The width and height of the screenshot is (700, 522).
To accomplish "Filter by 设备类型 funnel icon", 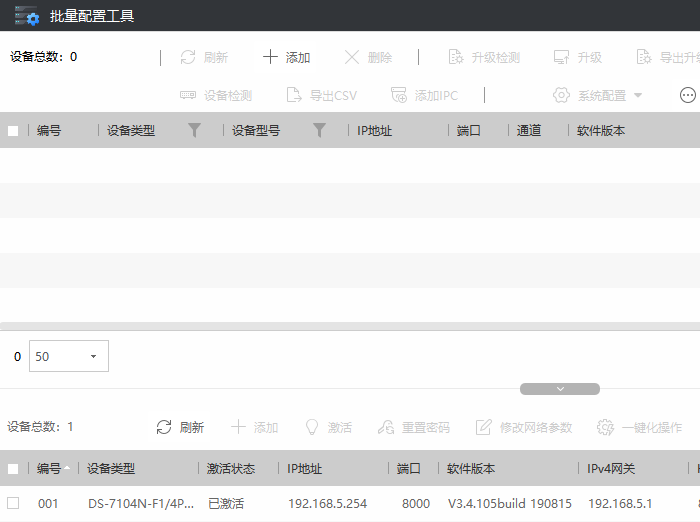I will click(x=194, y=130).
